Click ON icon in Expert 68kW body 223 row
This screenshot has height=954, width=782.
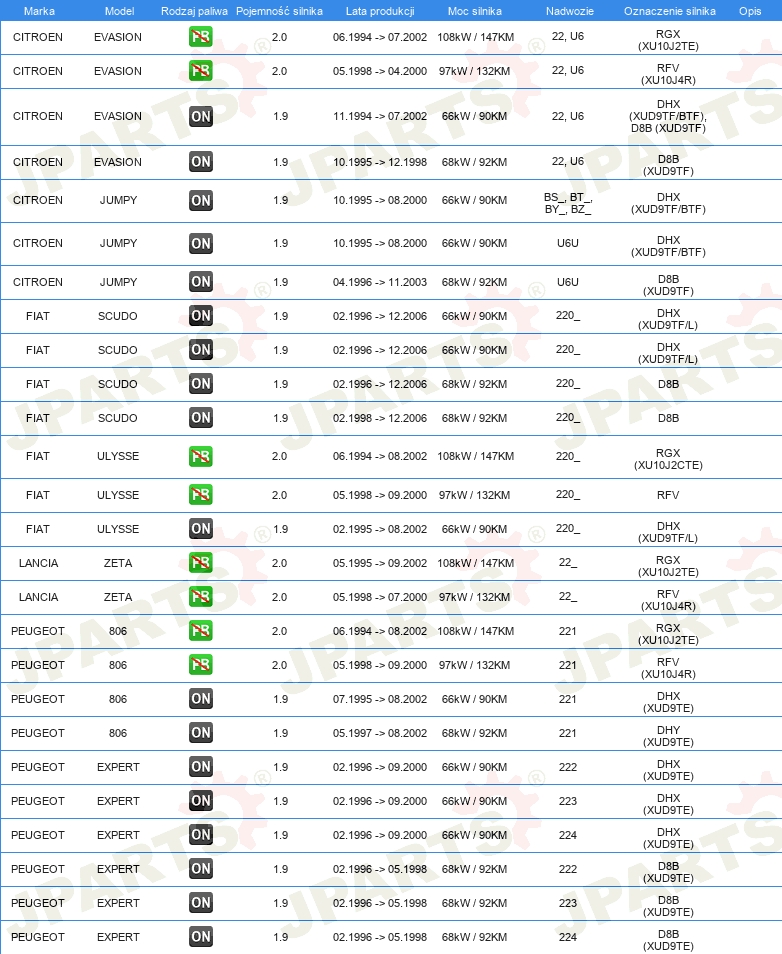click(x=200, y=903)
